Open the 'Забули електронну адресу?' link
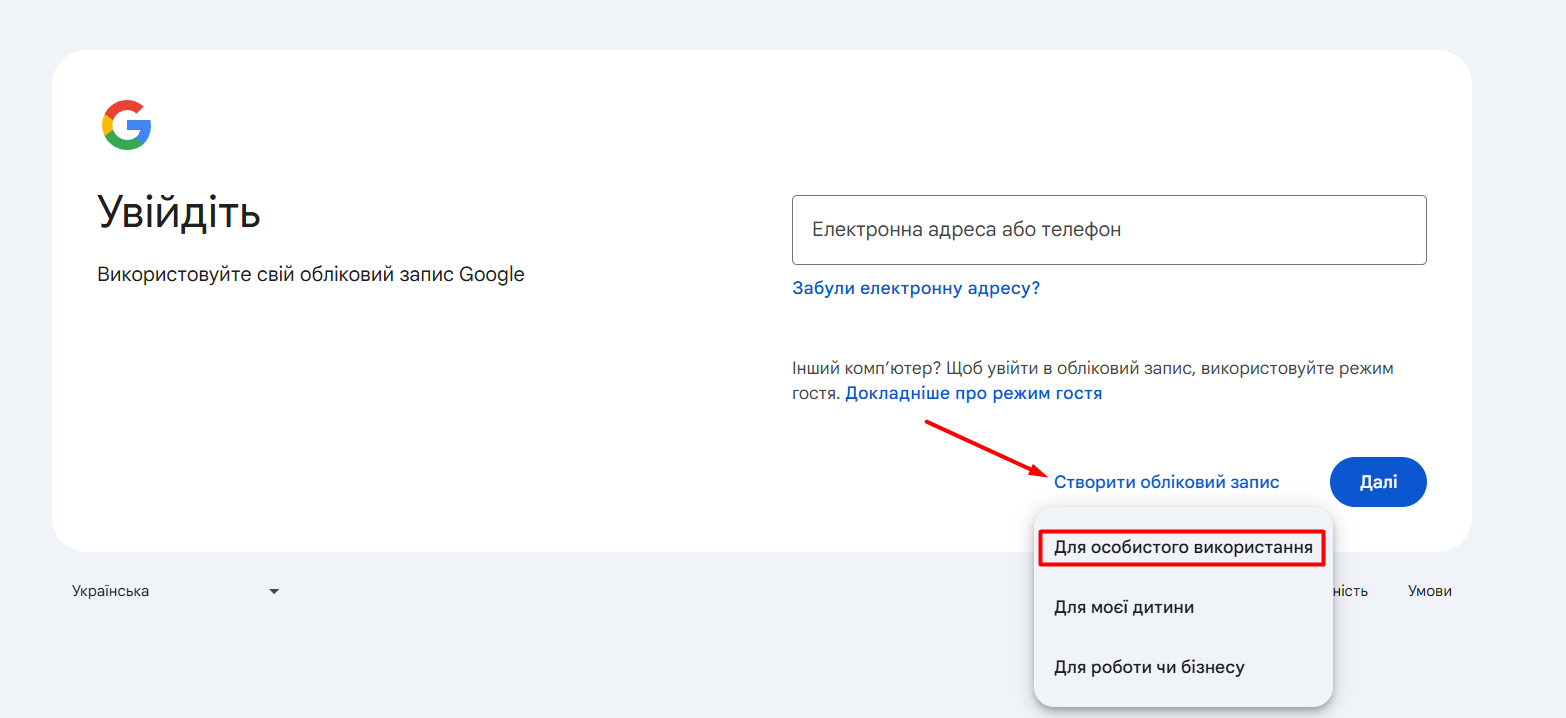Screen dimensions: 1566x718 (916, 288)
